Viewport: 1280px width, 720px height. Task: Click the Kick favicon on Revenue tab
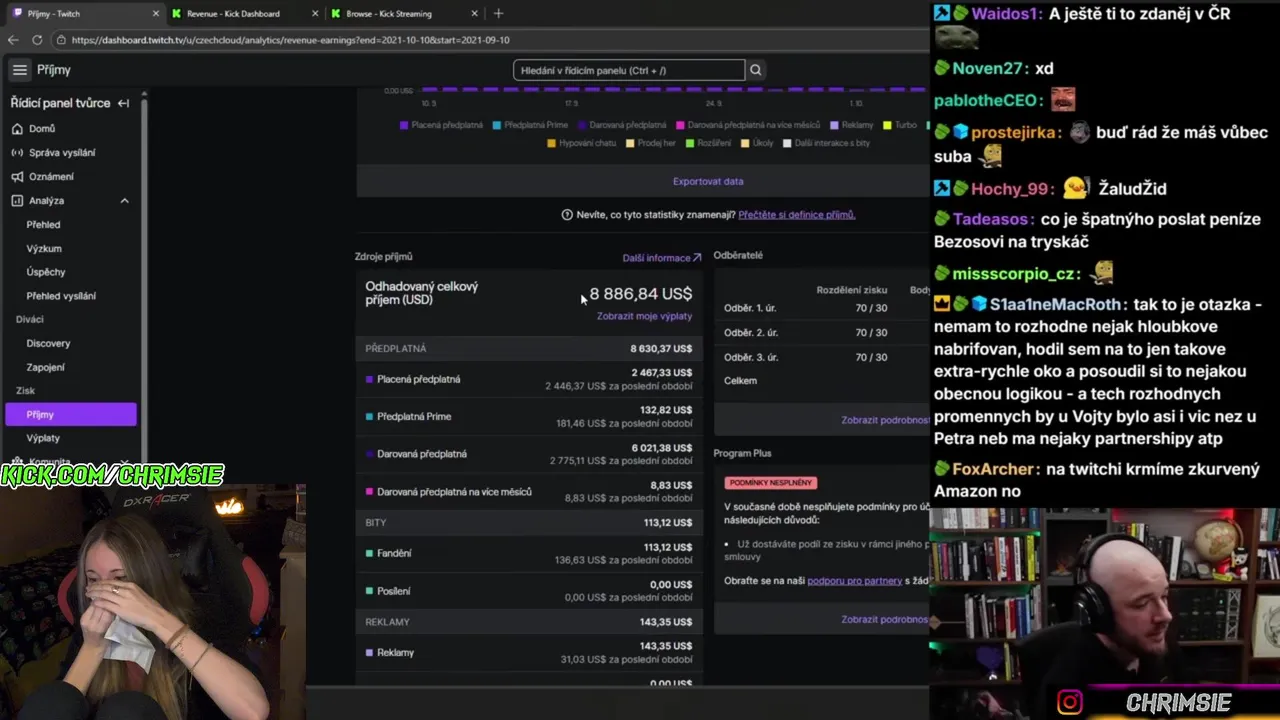pos(177,14)
